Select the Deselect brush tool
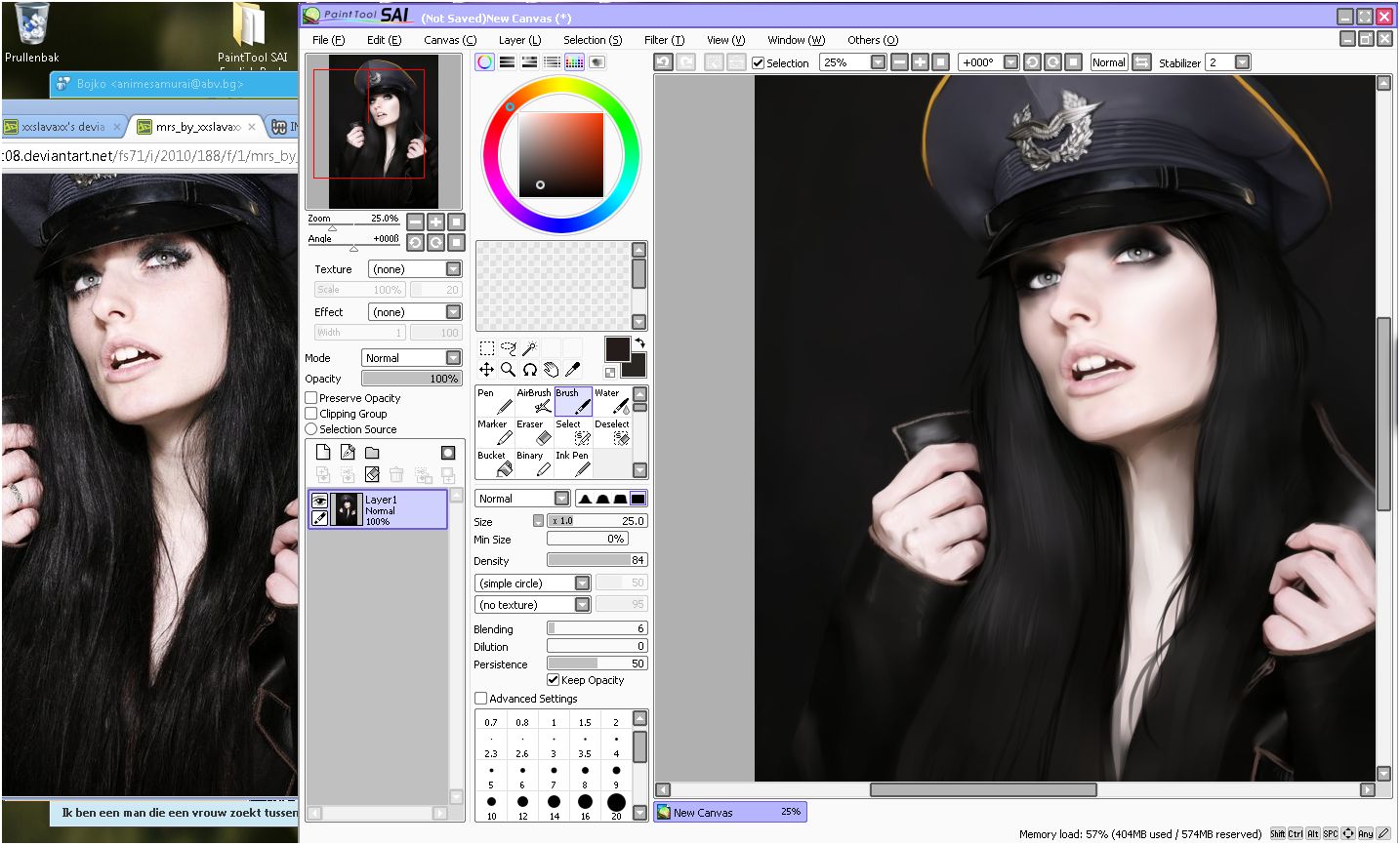 click(612, 432)
